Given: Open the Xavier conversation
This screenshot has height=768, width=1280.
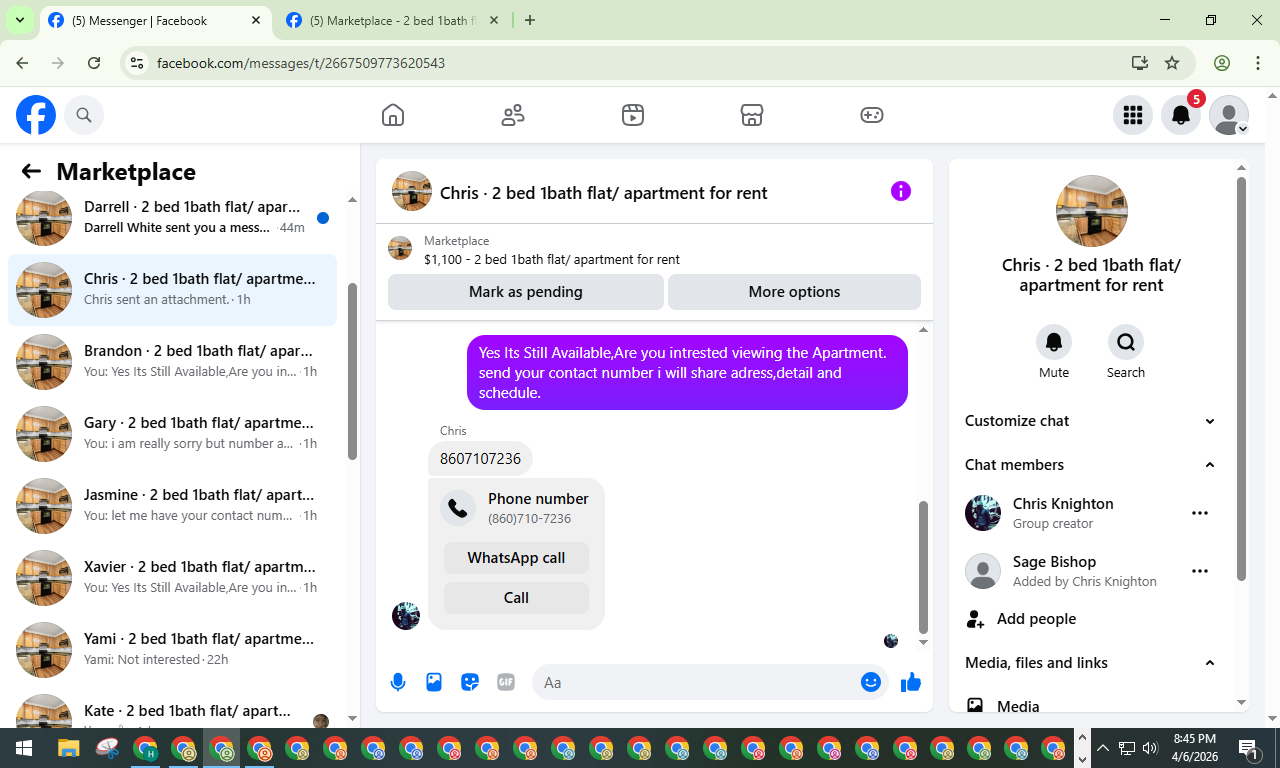Looking at the screenshot, I should pyautogui.click(x=172, y=578).
